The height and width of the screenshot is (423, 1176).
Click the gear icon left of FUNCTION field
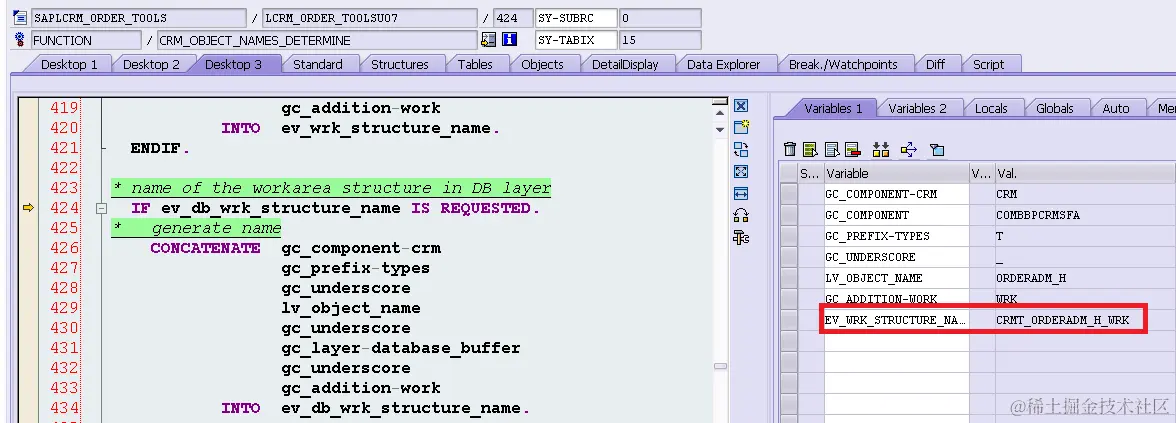(20, 40)
